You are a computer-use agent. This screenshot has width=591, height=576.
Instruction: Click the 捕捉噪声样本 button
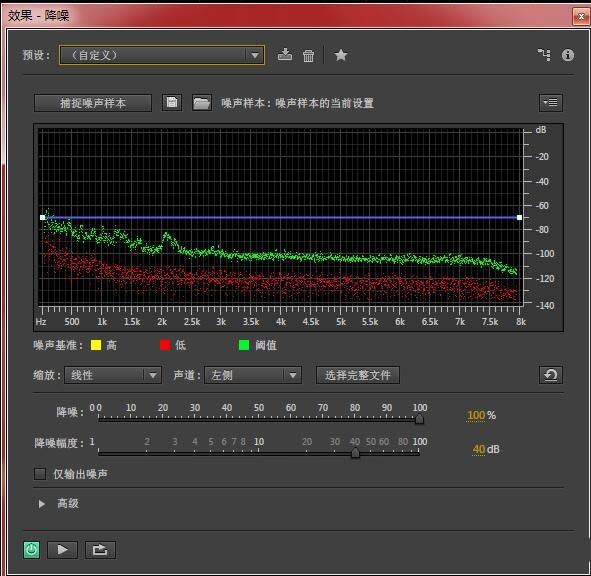93,103
